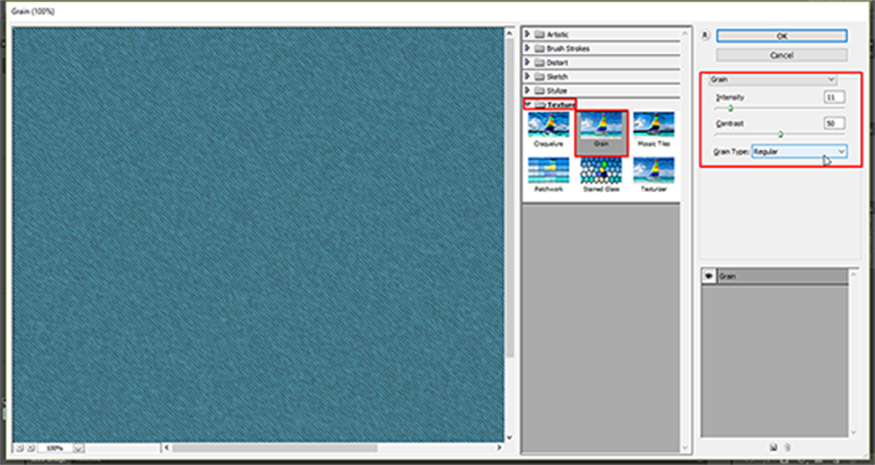Click the preview scroll right arrow
Screen dimensions: 875x465
click(x=499, y=448)
